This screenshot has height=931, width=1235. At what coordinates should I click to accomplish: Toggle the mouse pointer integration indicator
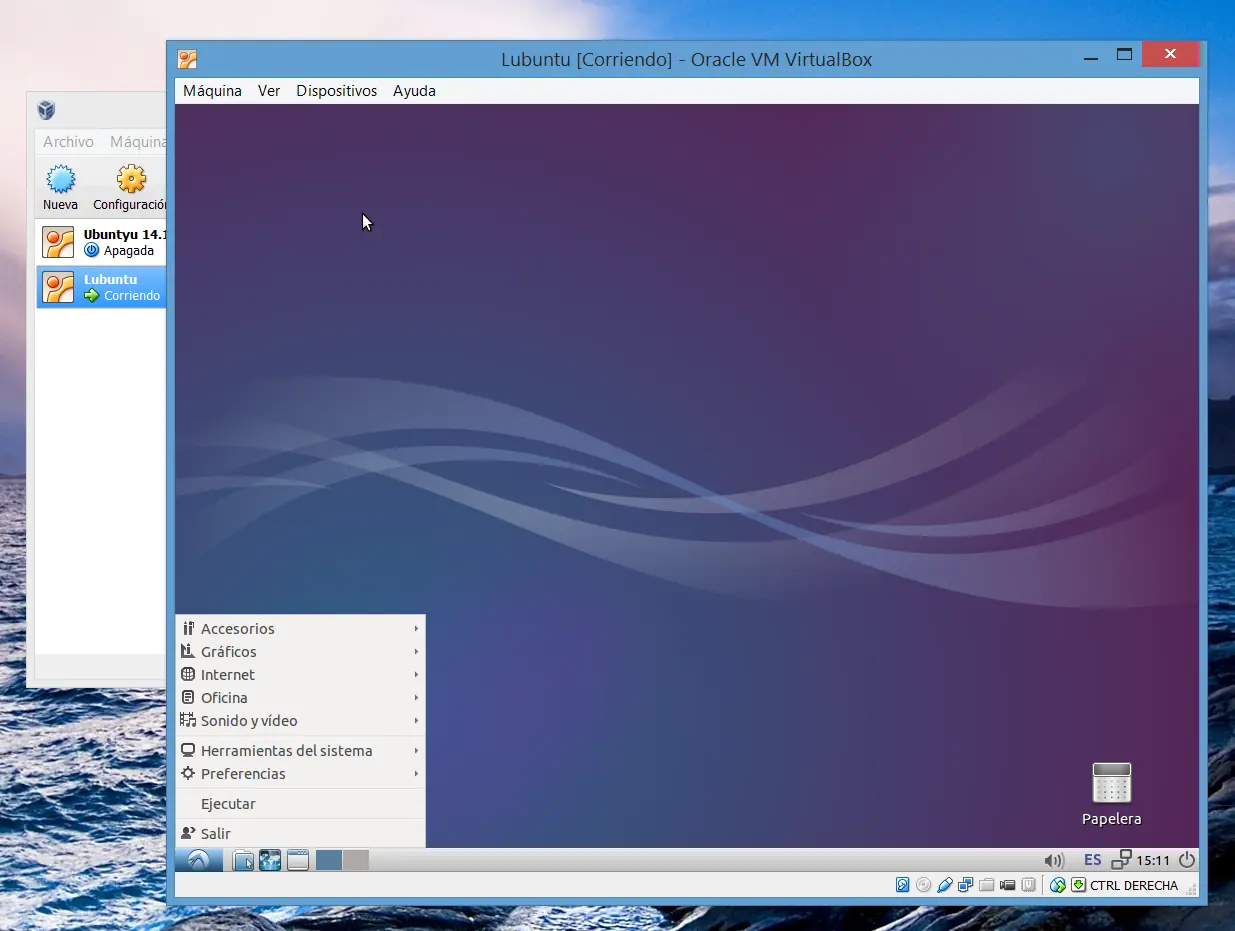click(1057, 885)
